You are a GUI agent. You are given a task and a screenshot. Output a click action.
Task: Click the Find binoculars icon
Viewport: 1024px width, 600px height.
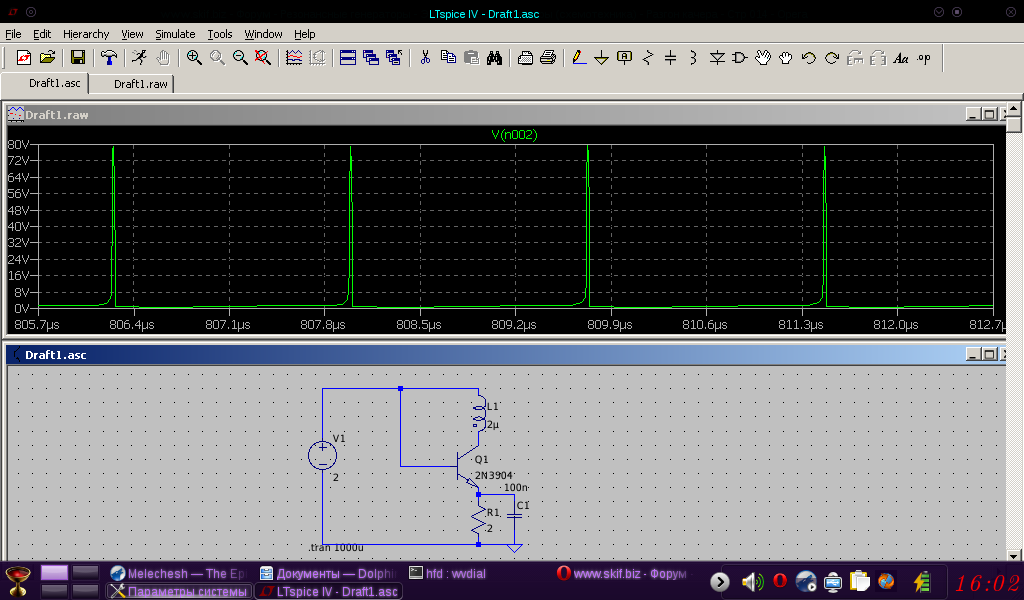pos(494,57)
